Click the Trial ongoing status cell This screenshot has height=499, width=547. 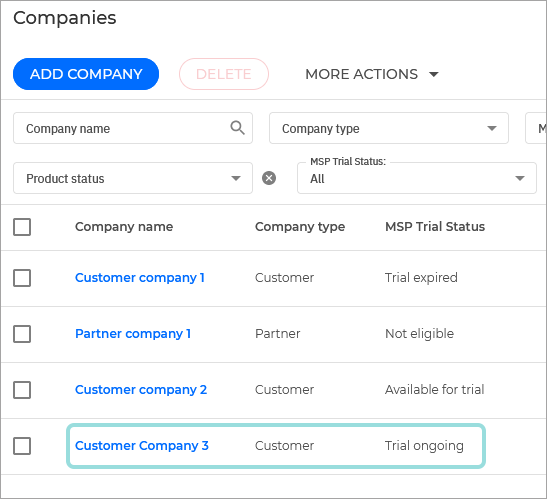pyautogui.click(x=424, y=446)
